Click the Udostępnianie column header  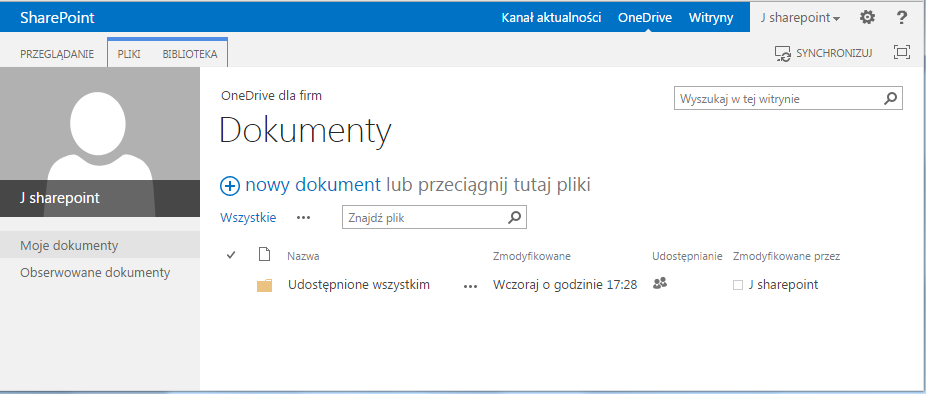point(687,256)
